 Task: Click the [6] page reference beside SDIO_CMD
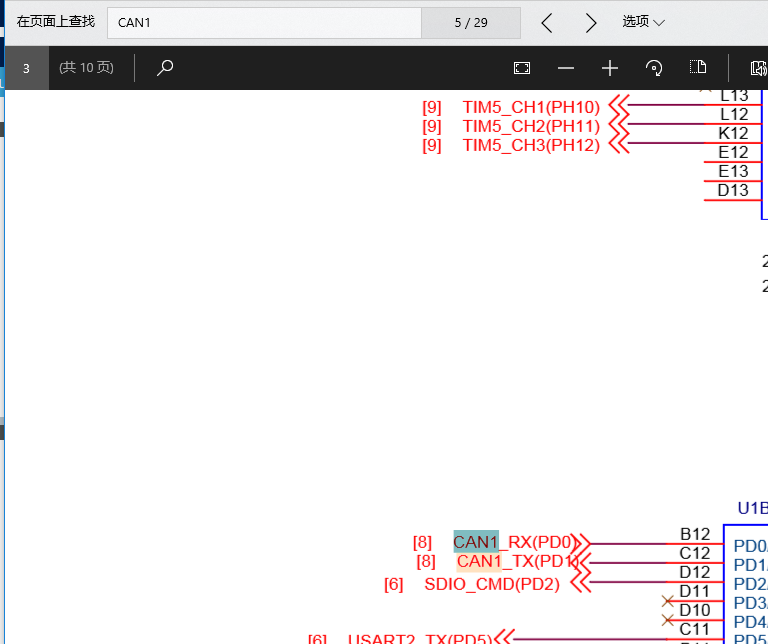tap(394, 584)
